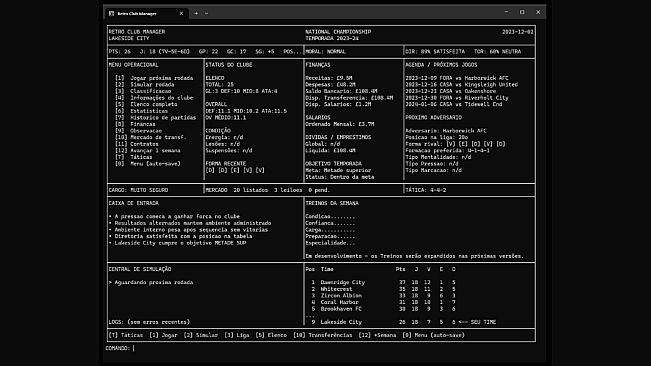
Task: Close the terminal window
Action: [538, 12]
